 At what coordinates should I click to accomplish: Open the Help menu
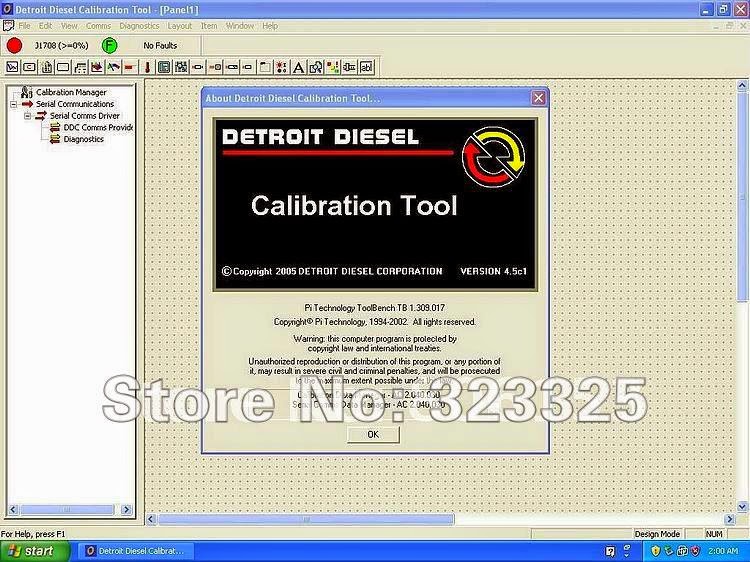(270, 26)
